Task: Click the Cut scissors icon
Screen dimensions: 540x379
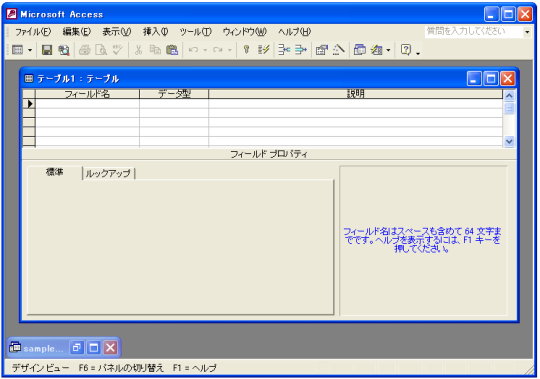Action: (x=138, y=50)
